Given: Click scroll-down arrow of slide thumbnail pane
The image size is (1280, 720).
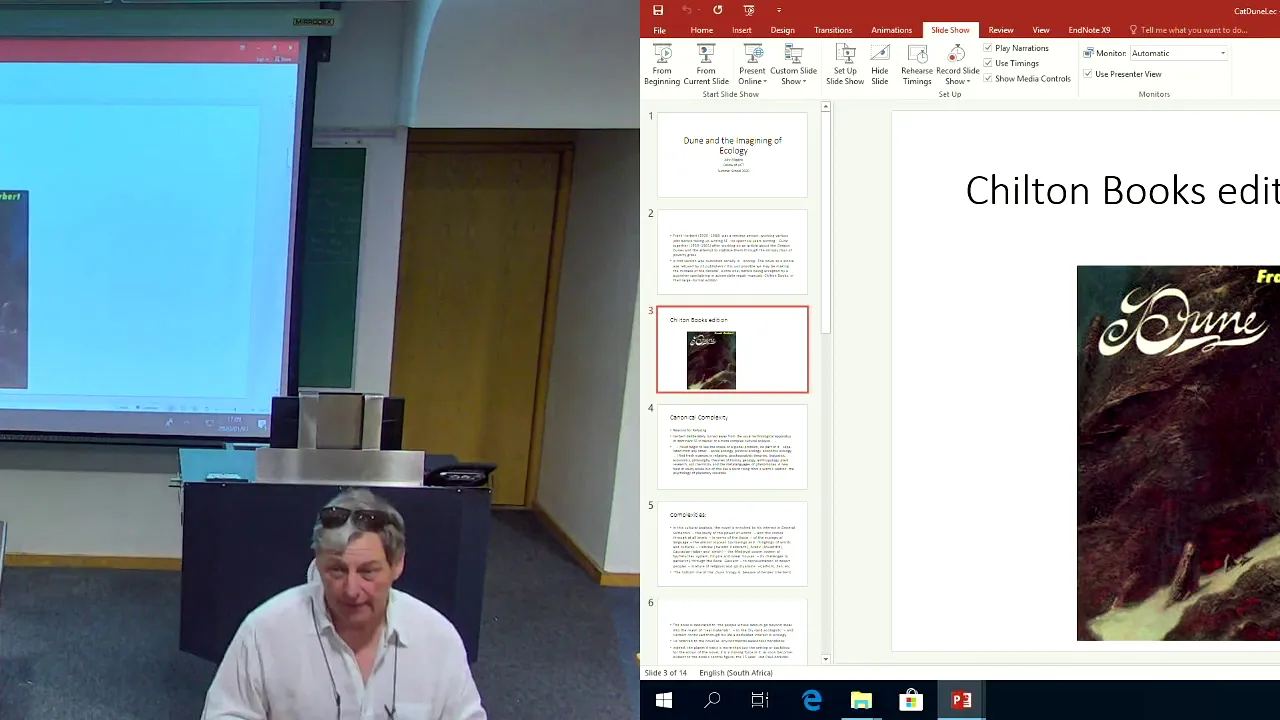Looking at the screenshot, I should (826, 658).
